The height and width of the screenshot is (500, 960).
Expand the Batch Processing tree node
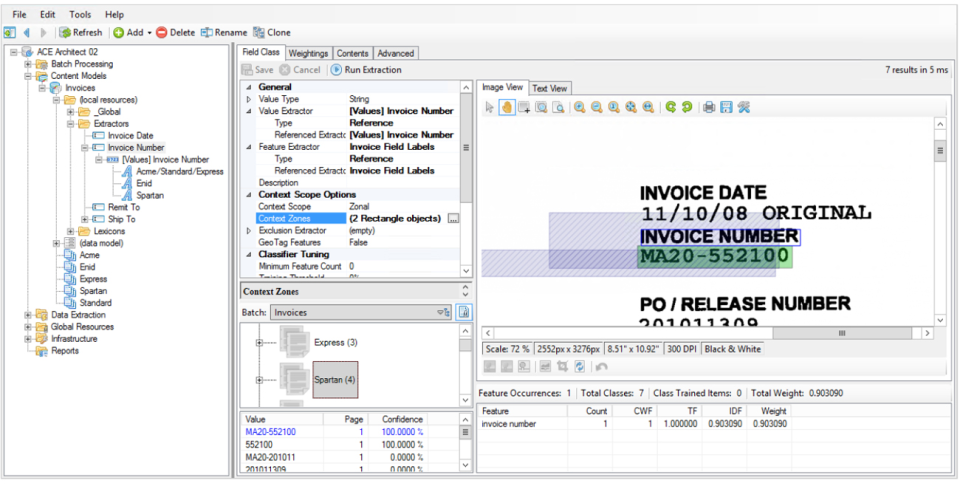[x=27, y=64]
